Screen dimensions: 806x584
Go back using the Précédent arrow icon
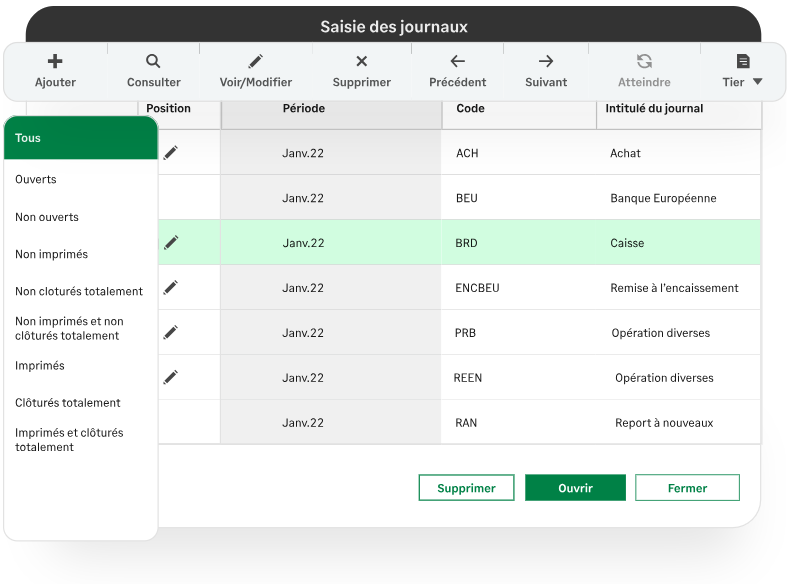click(x=457, y=60)
